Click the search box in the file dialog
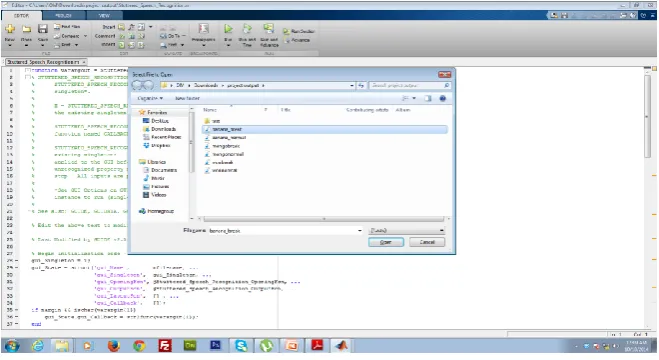 pos(410,85)
